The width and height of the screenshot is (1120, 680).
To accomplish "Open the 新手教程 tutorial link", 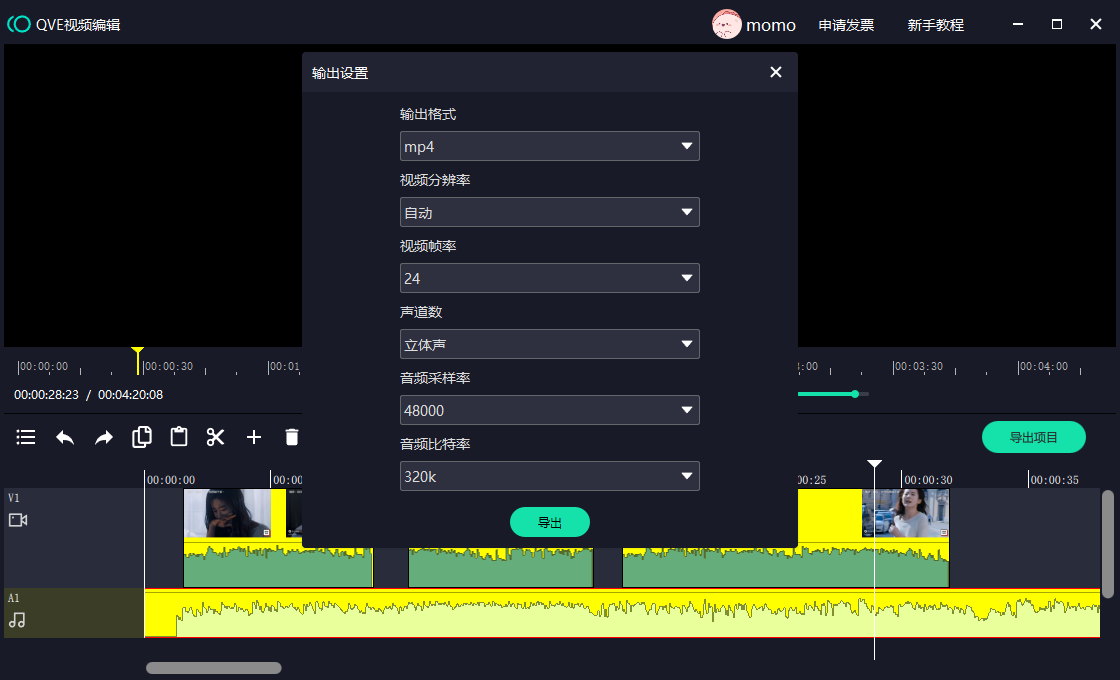I will point(935,25).
